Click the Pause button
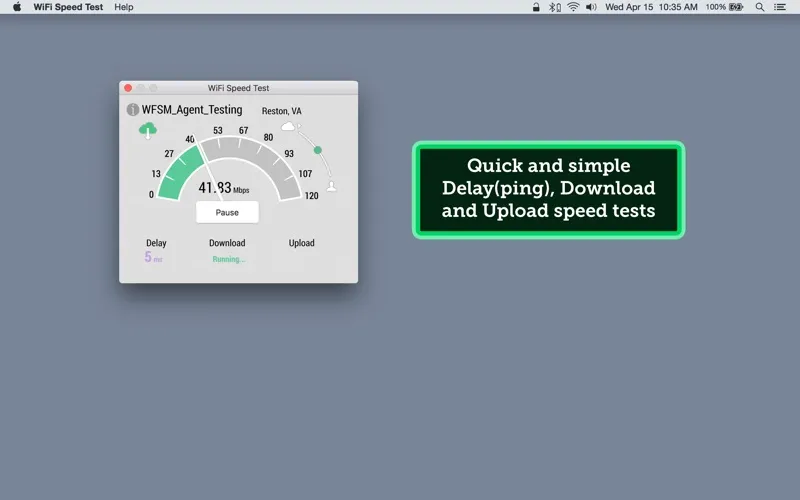The width and height of the screenshot is (800, 500). click(227, 212)
